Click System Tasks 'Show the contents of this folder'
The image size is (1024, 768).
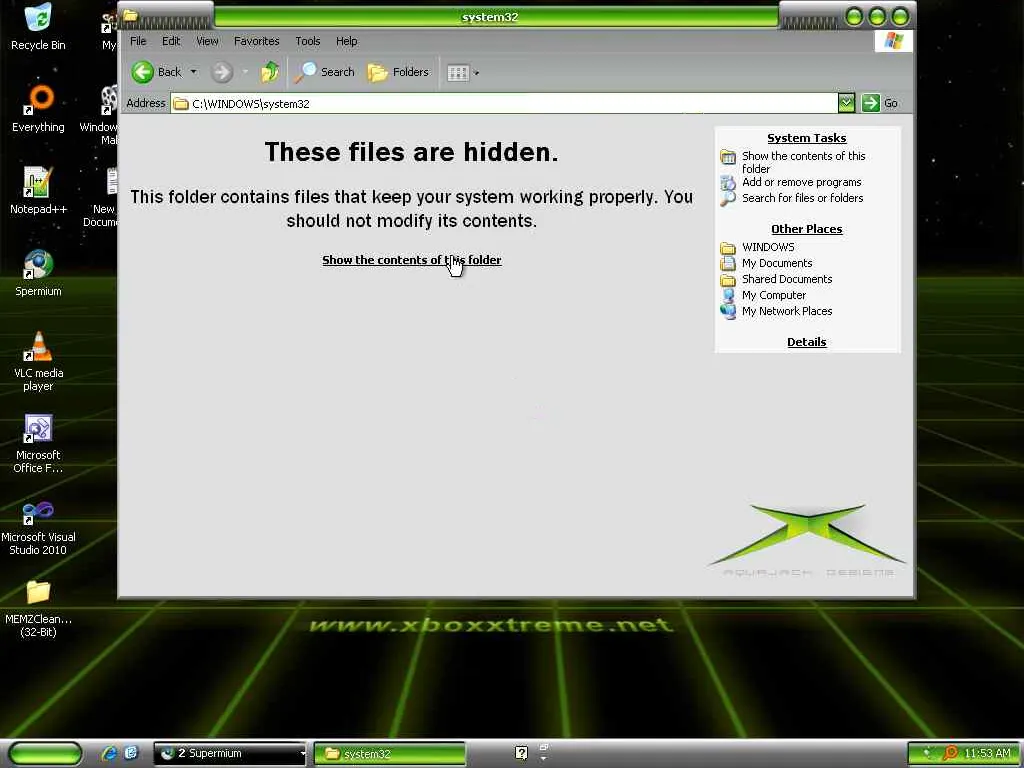[803, 162]
